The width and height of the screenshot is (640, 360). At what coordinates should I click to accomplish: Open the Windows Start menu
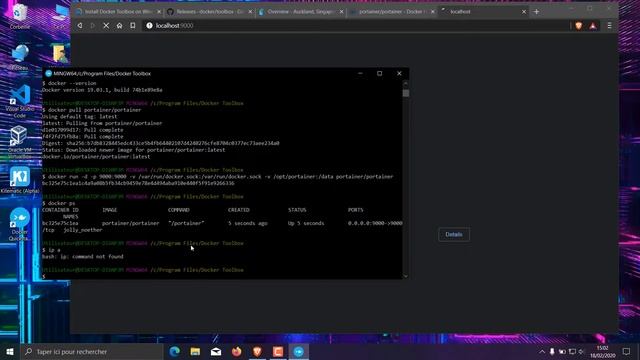tap(10, 351)
